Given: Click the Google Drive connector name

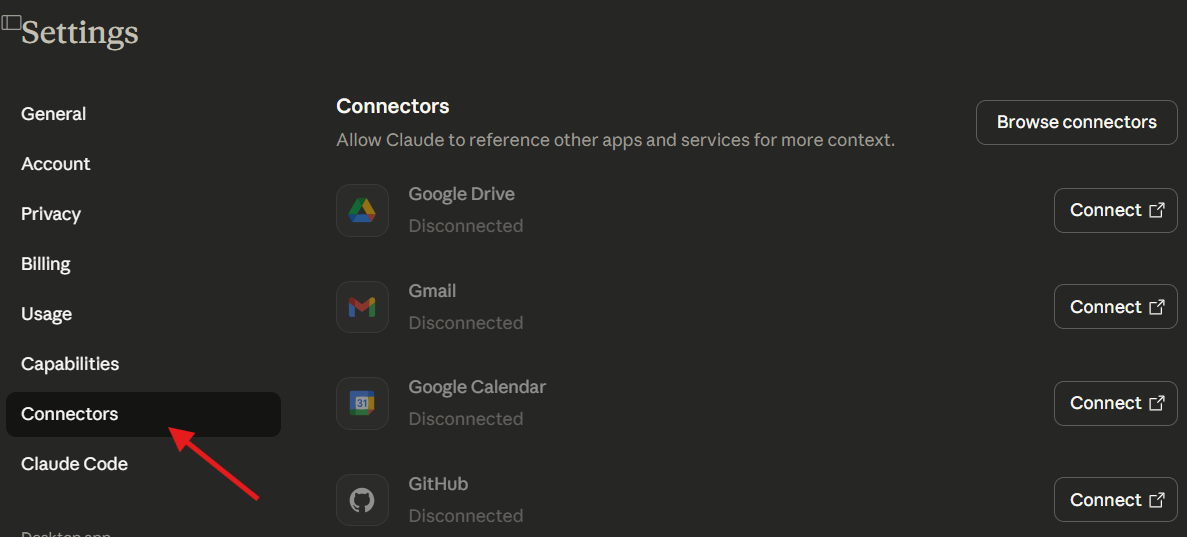Looking at the screenshot, I should [x=461, y=194].
